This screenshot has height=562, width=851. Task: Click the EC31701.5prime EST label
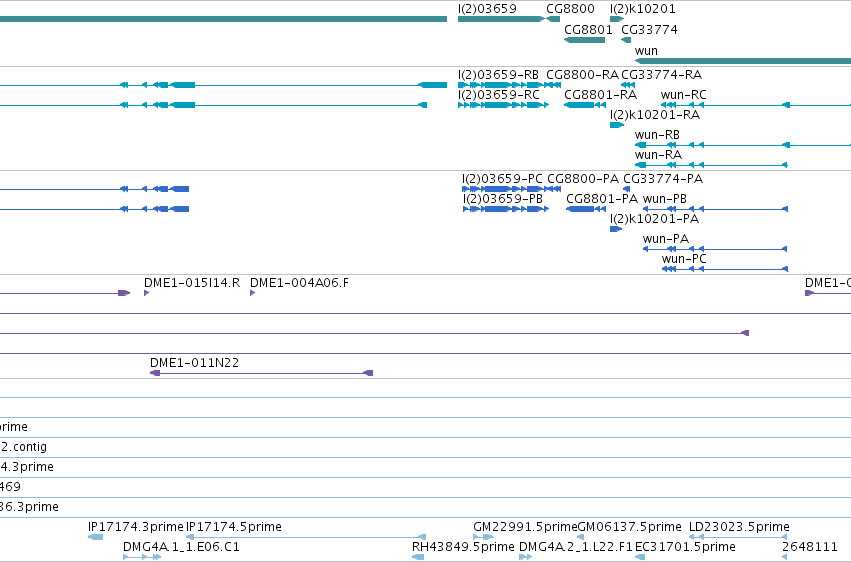(685, 546)
